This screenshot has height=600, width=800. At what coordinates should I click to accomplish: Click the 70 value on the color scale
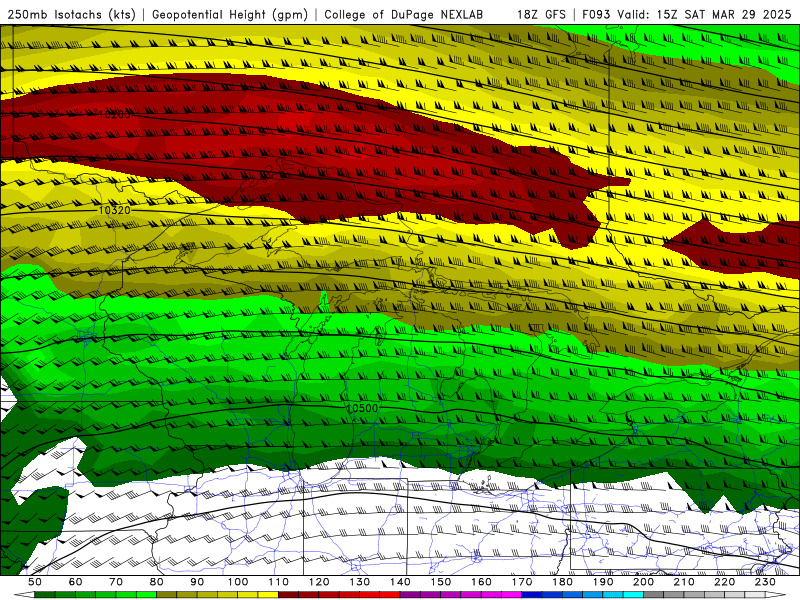(116, 582)
